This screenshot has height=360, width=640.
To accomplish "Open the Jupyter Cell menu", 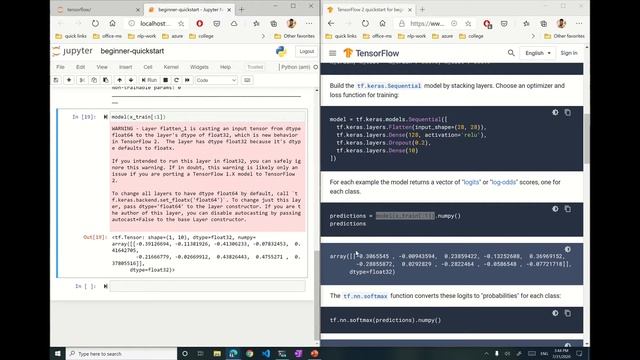I will (x=148, y=67).
